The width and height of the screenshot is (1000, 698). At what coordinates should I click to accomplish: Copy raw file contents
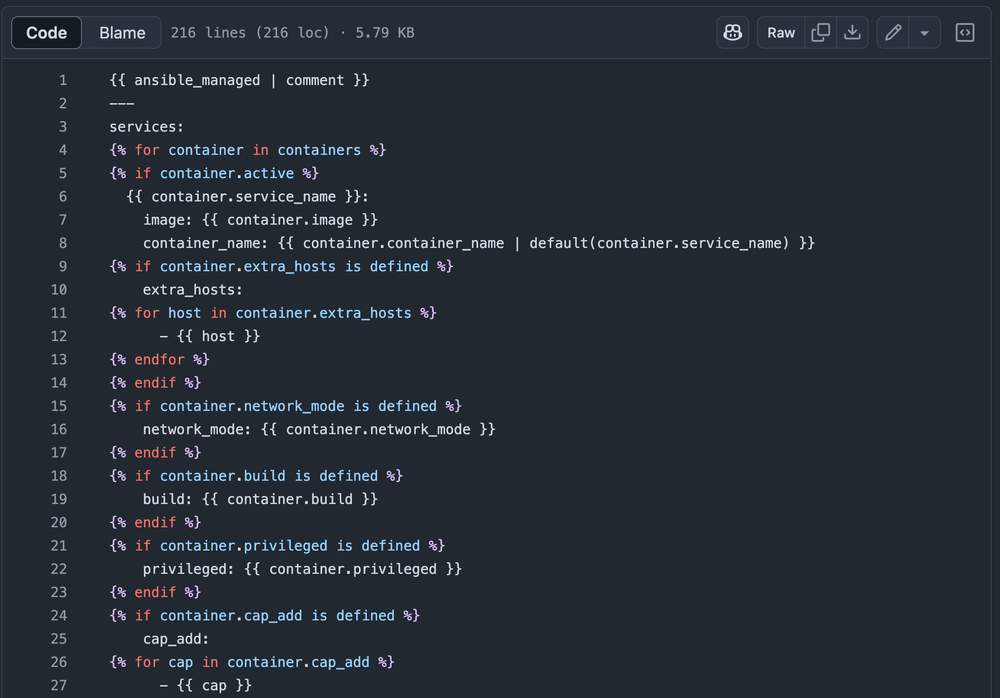(820, 32)
